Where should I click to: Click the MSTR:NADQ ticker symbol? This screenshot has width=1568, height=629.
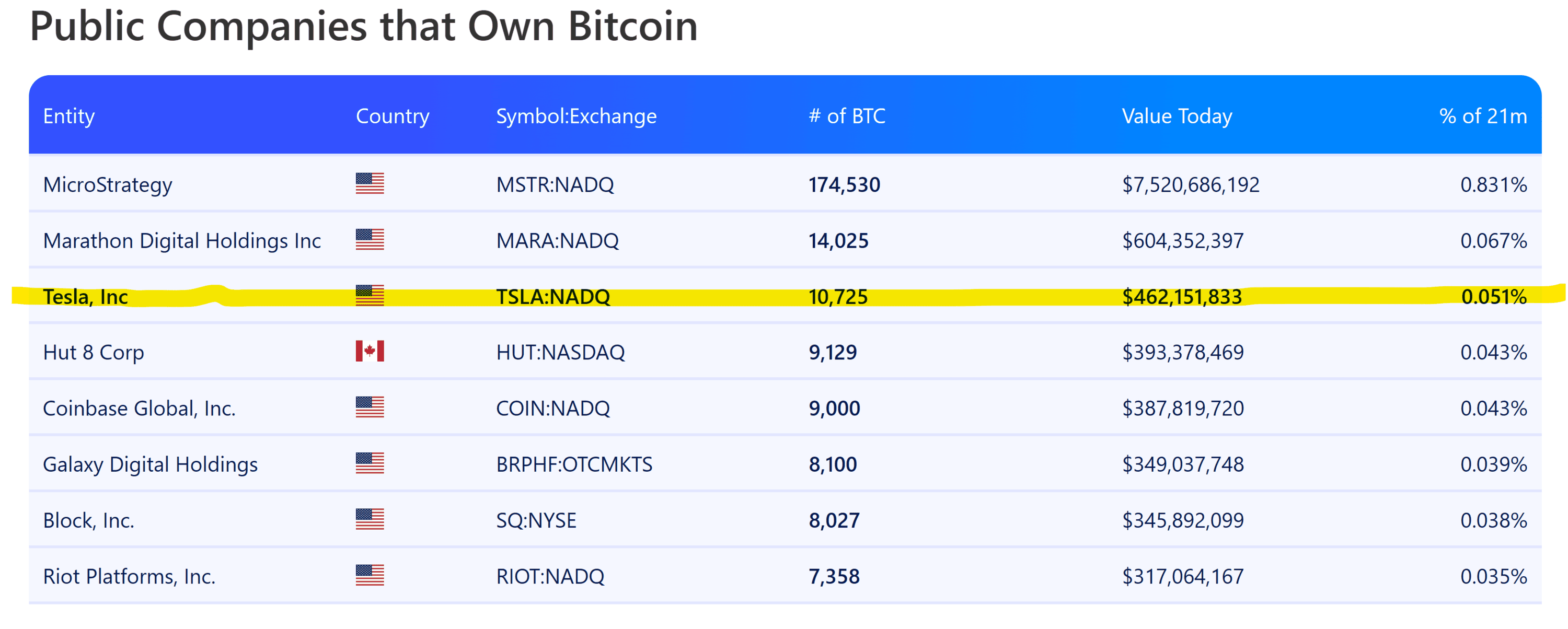tap(555, 184)
